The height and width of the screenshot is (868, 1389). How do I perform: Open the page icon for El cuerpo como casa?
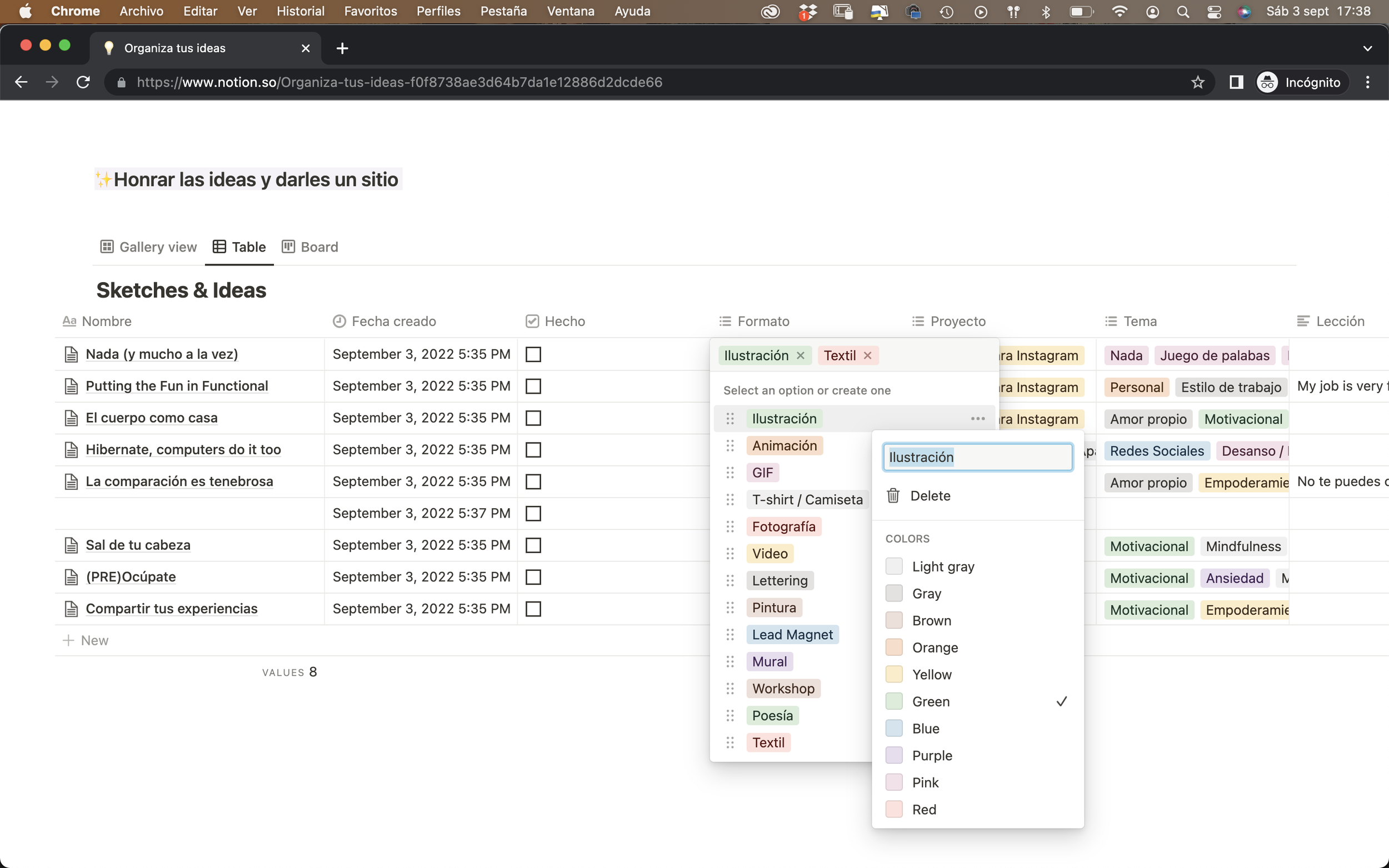pyautogui.click(x=71, y=418)
